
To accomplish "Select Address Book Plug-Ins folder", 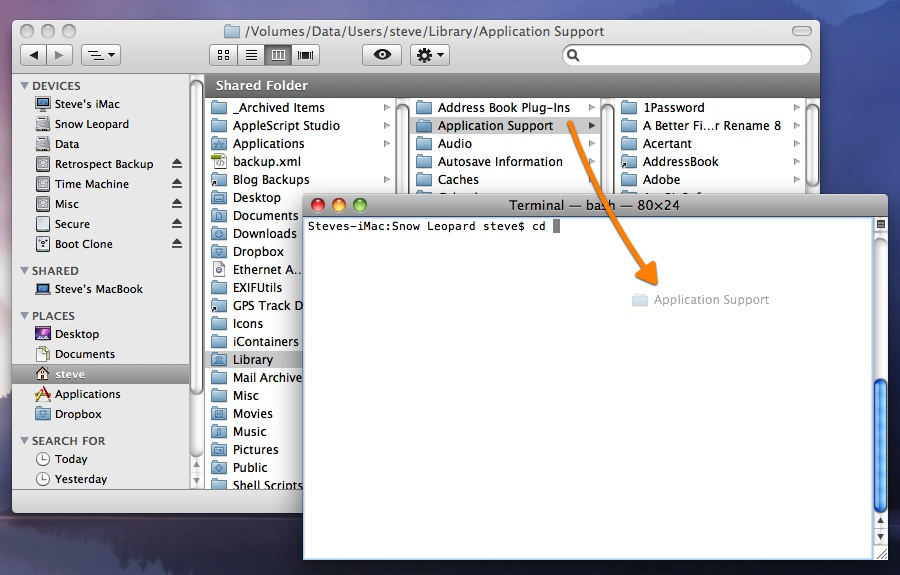I will pyautogui.click(x=506, y=107).
